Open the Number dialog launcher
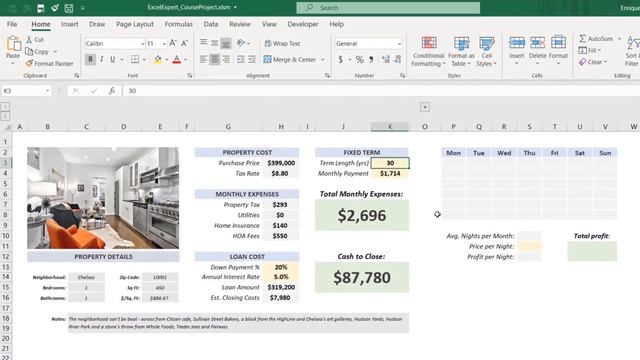640x360 pixels. pos(402,76)
